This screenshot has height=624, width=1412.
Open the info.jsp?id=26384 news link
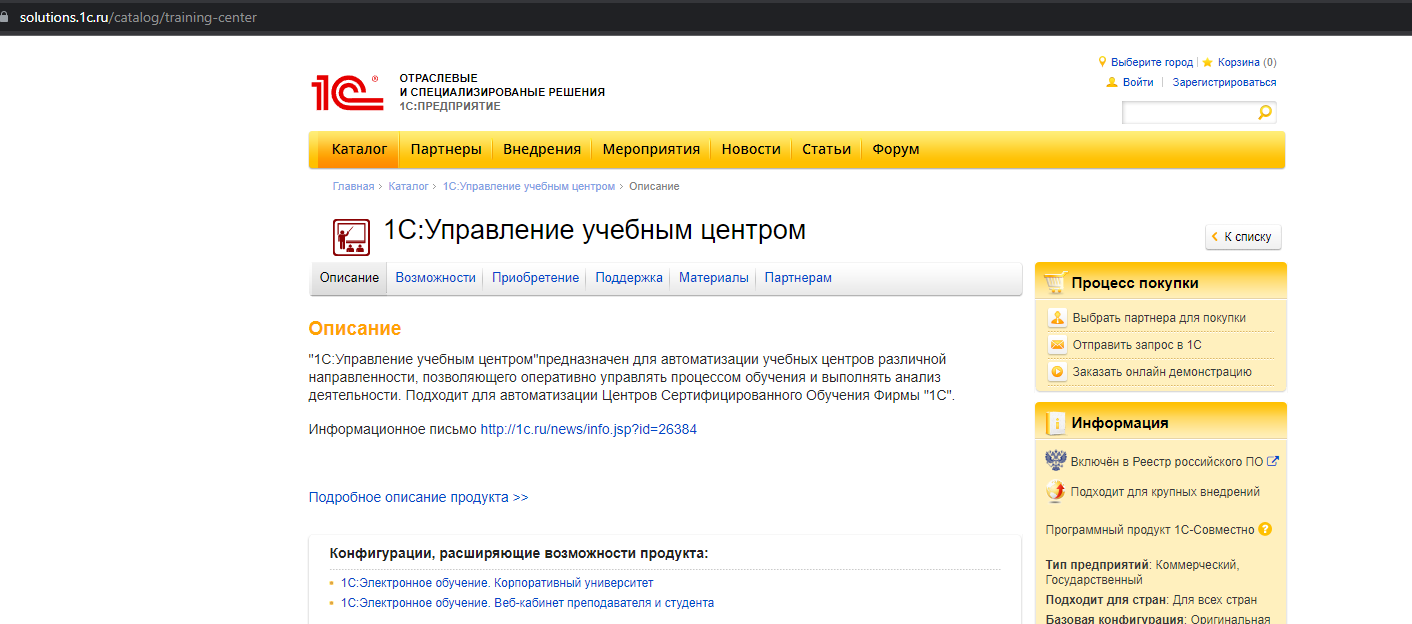click(x=589, y=429)
